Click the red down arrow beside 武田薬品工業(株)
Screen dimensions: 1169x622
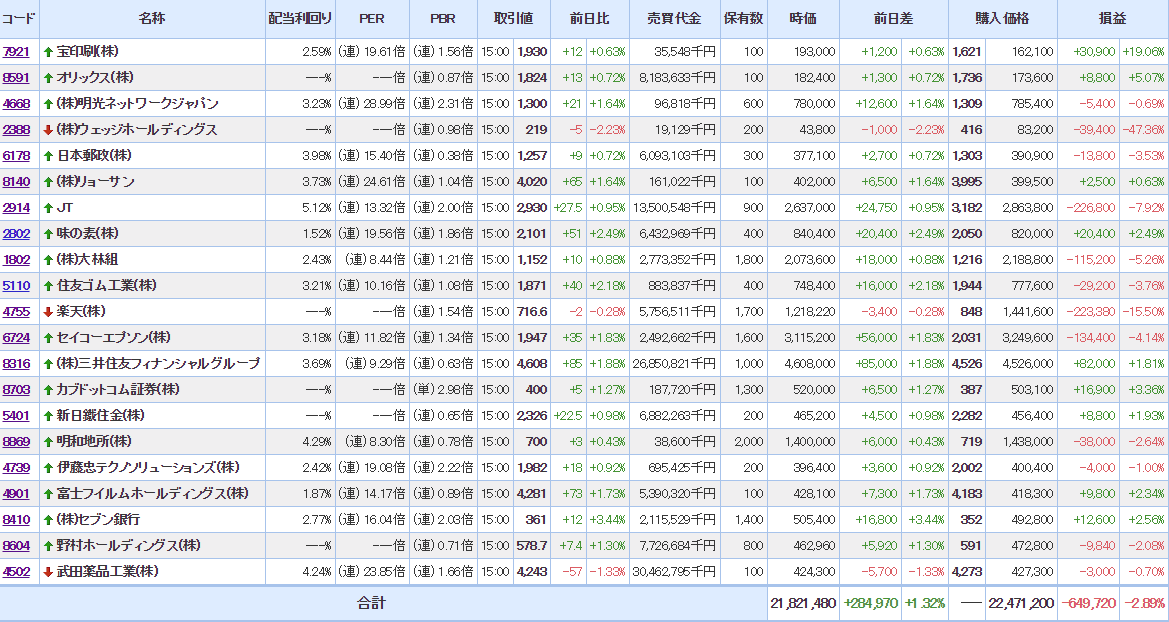point(48,571)
